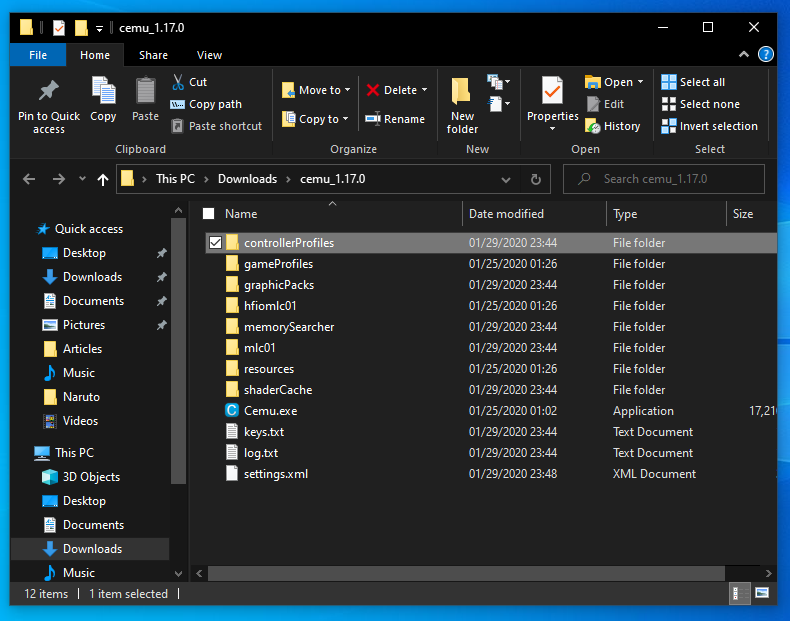Switch to the Home ribbon tab

[95, 55]
